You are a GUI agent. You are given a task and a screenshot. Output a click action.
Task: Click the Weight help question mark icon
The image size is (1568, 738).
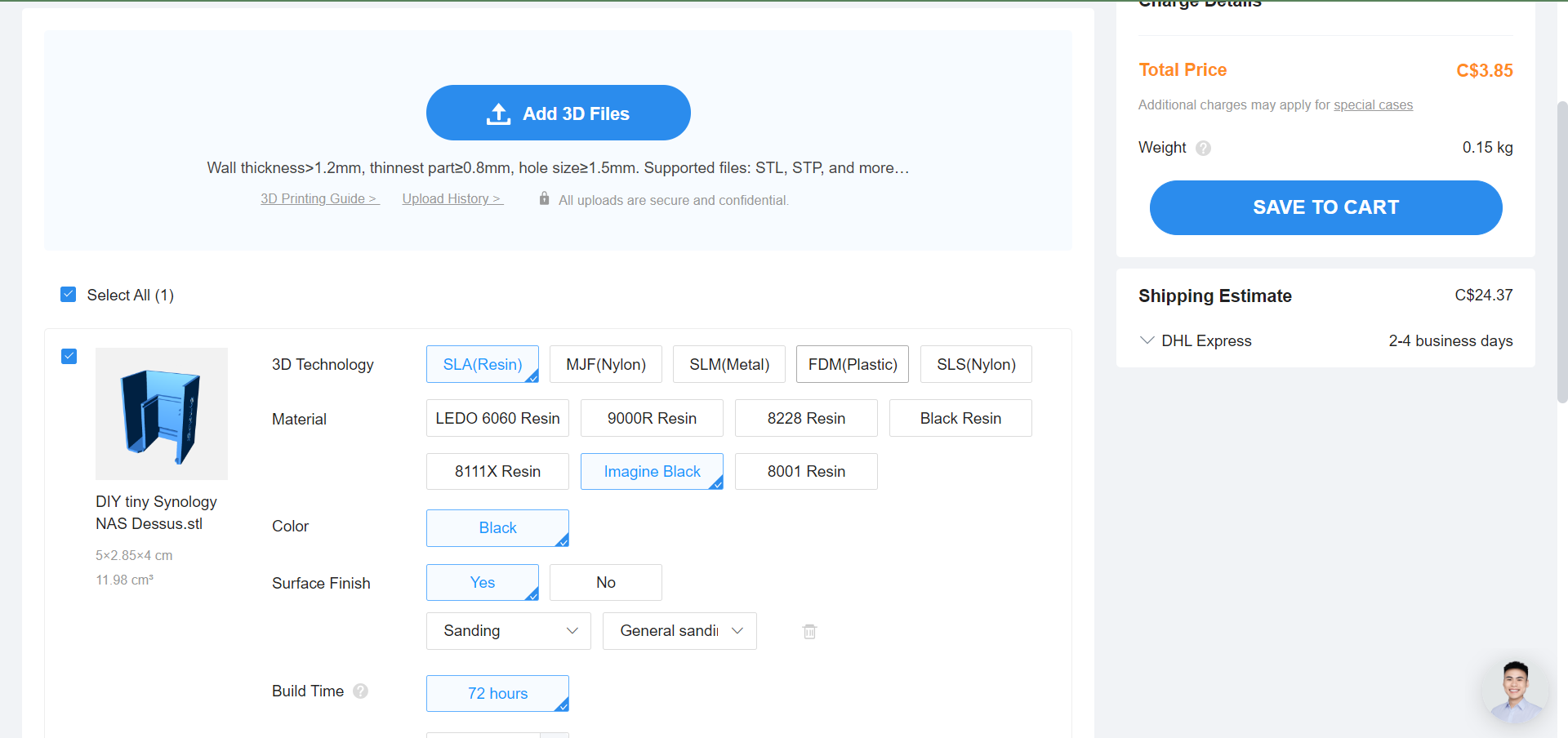click(x=1203, y=148)
